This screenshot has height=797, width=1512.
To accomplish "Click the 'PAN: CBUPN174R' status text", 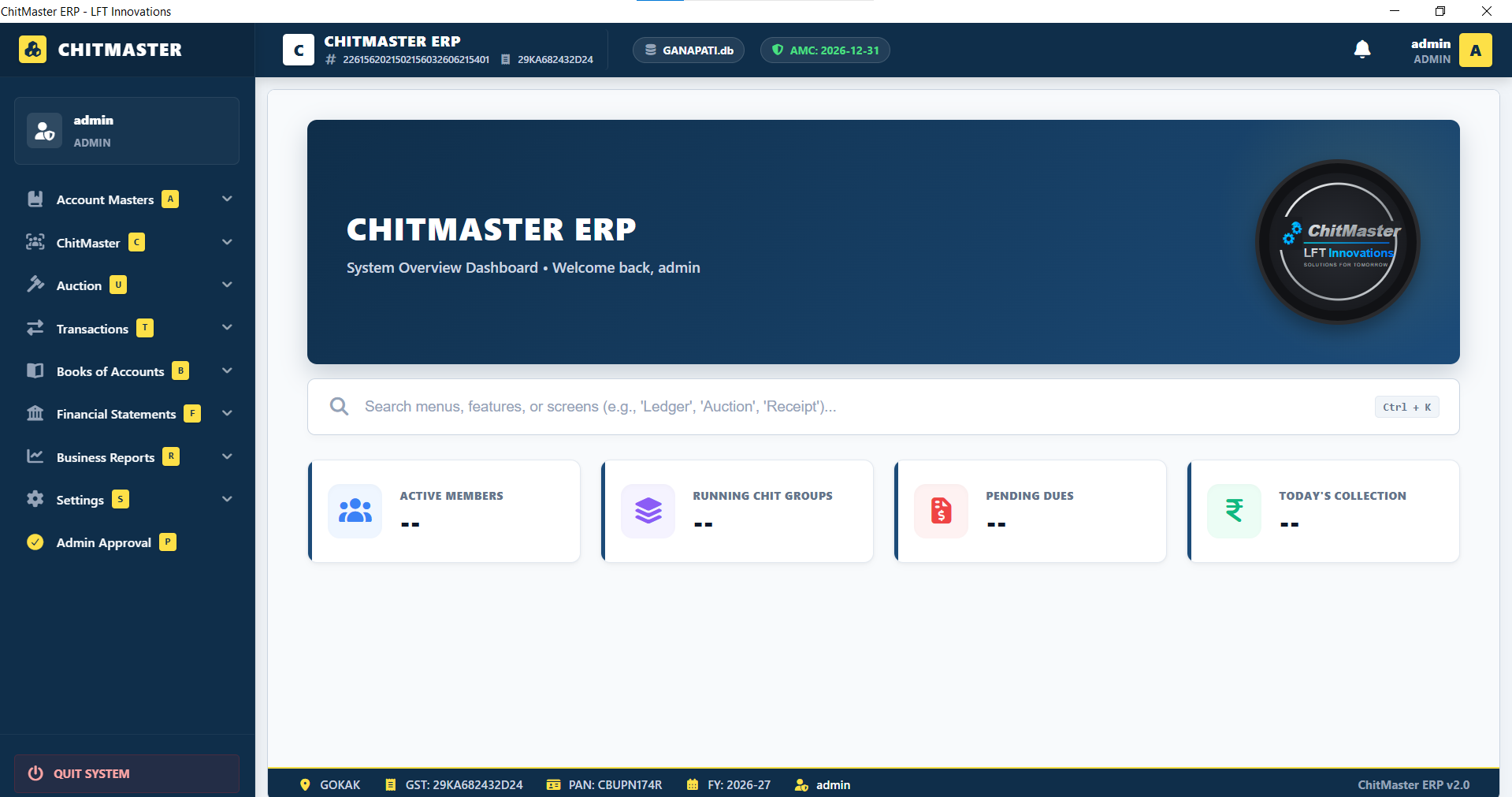I will [615, 785].
